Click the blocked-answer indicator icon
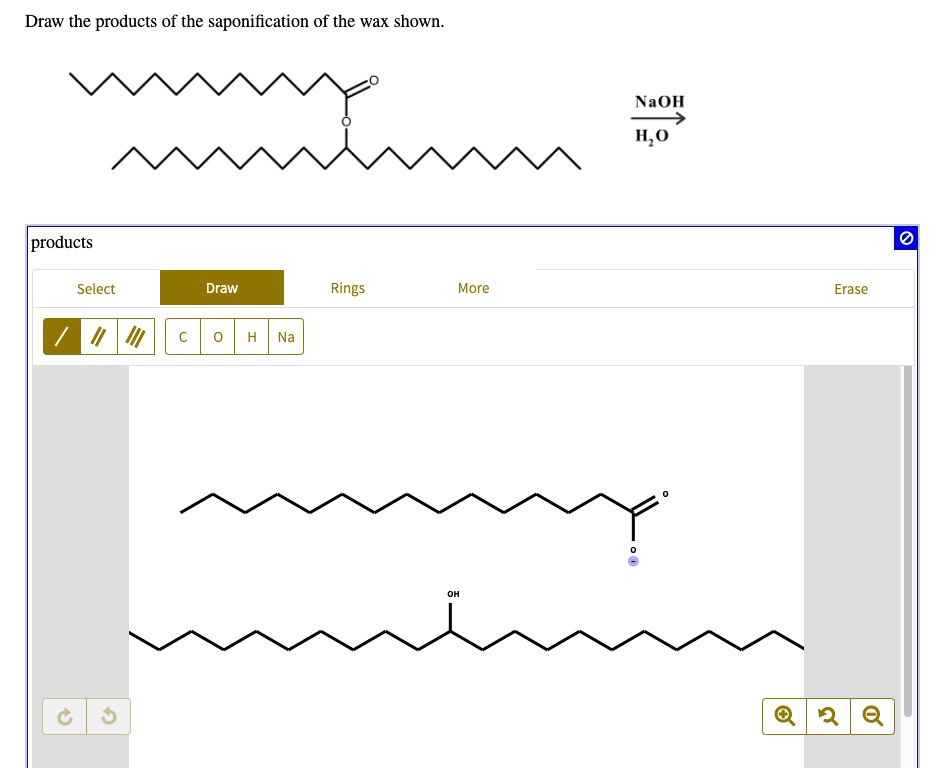The width and height of the screenshot is (945, 768). 906,238
